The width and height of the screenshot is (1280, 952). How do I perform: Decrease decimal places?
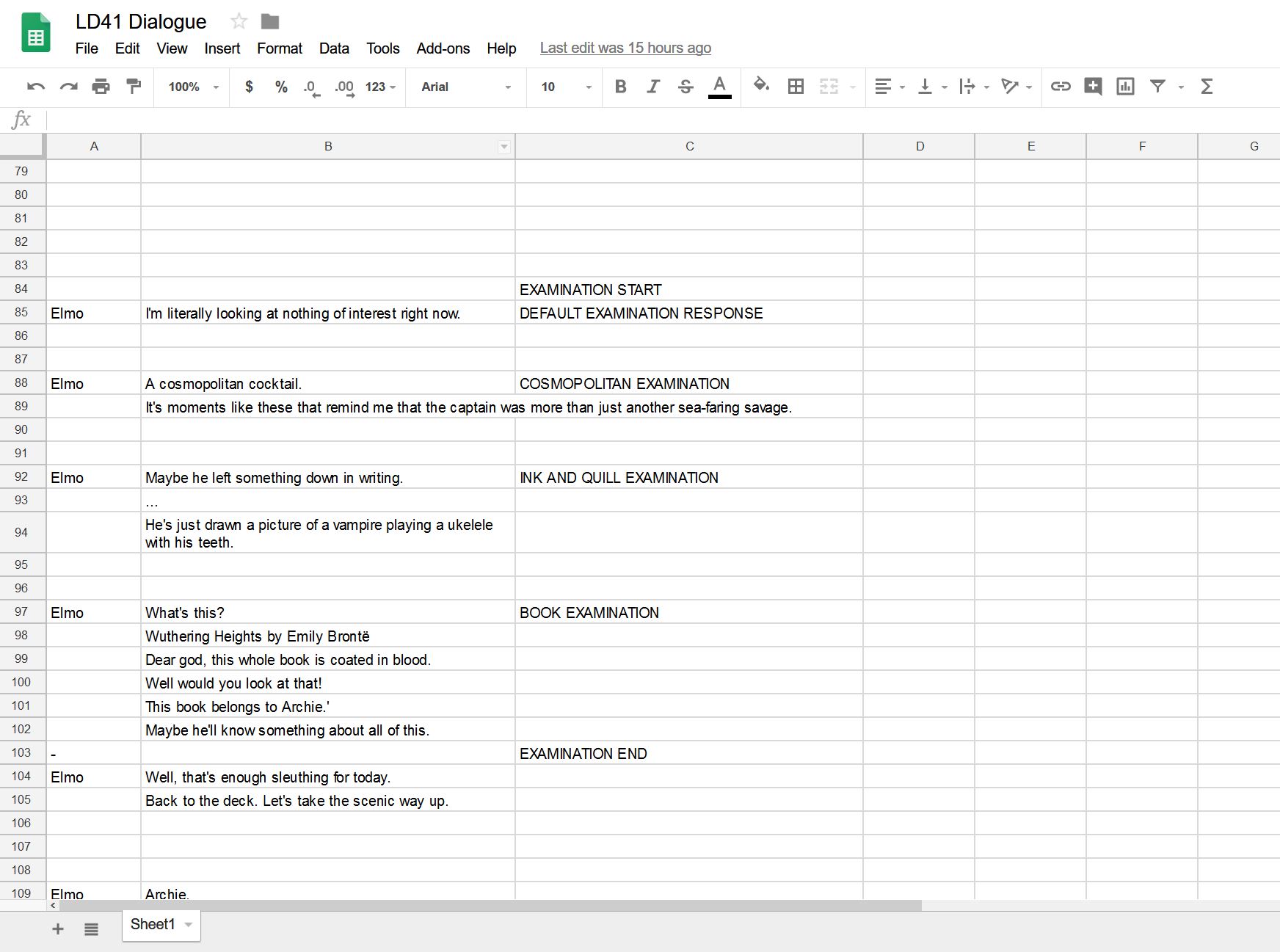(311, 87)
